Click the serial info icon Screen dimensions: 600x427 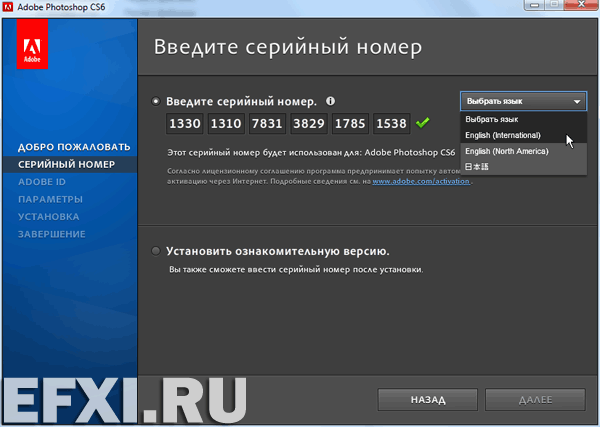(x=330, y=101)
